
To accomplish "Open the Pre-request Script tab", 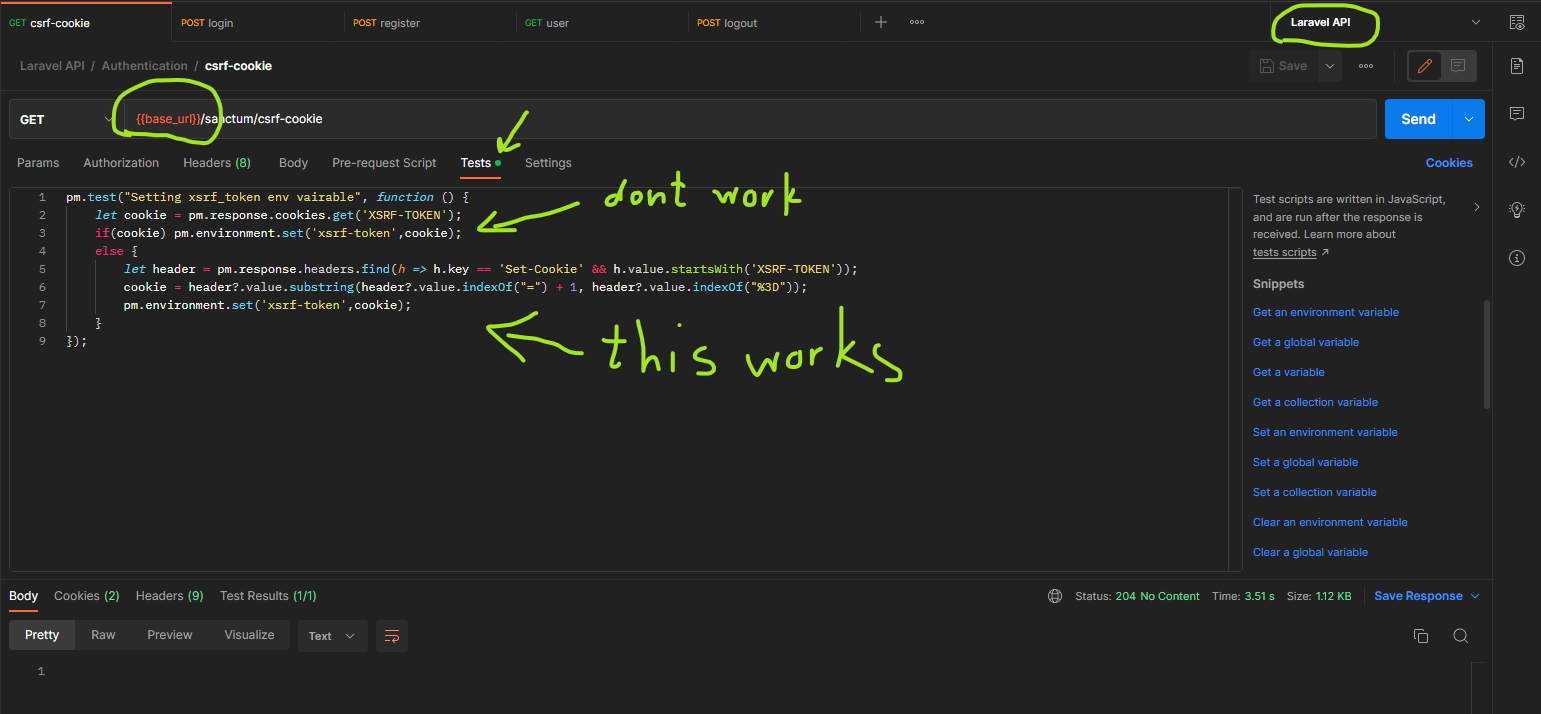I will click(x=384, y=163).
